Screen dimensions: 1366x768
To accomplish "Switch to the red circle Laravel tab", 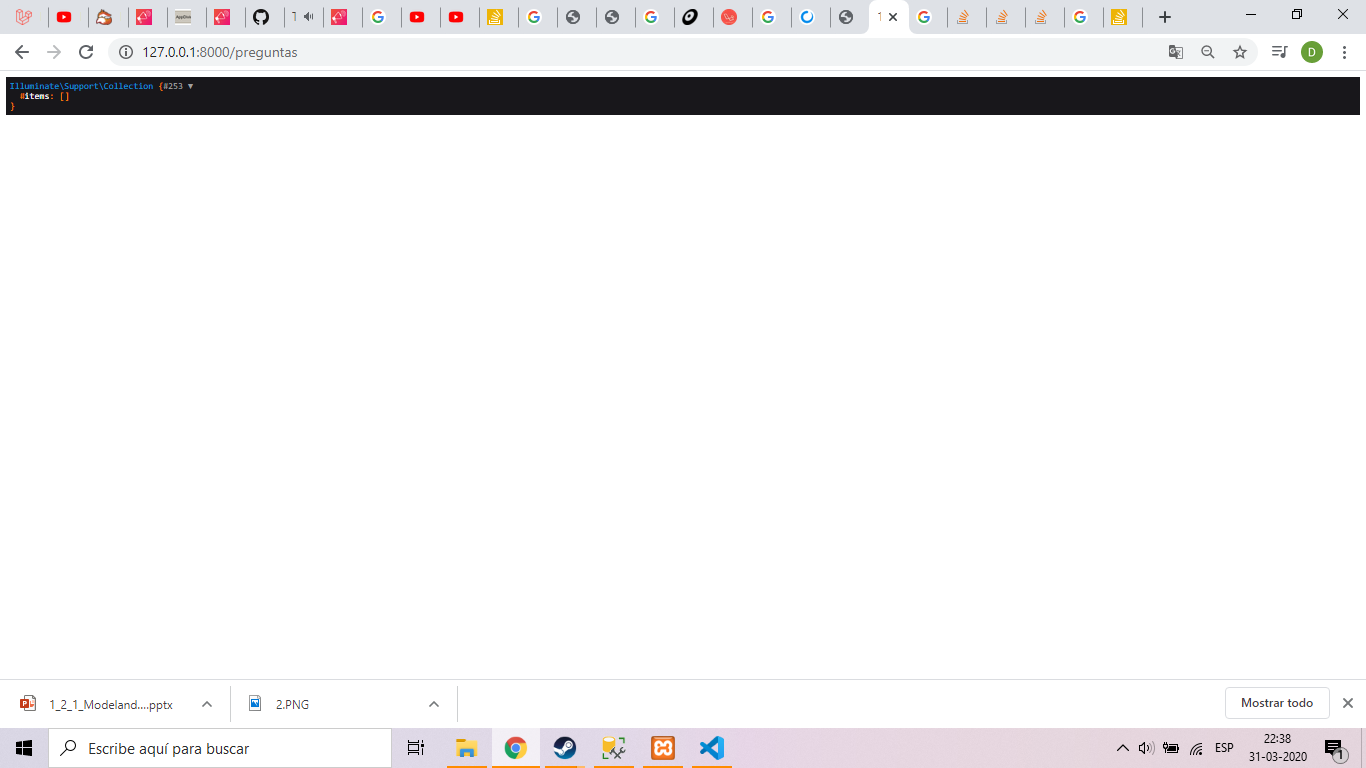I will [729, 17].
